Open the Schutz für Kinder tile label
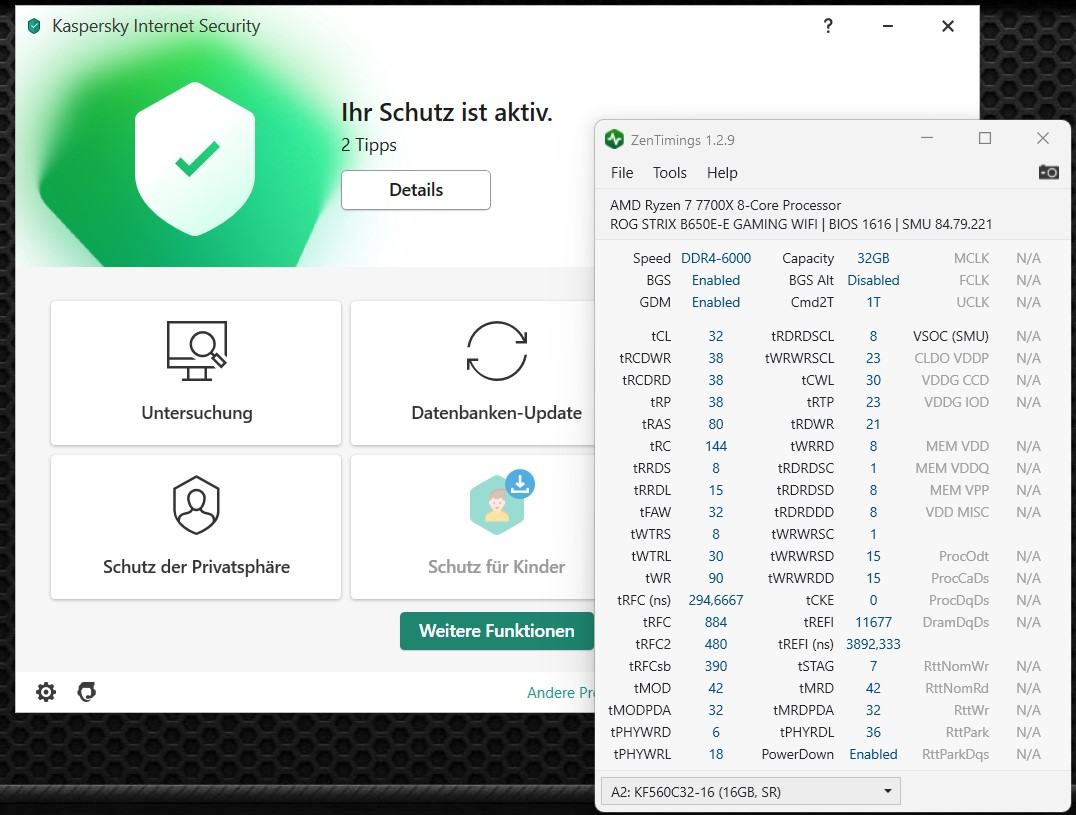1076x815 pixels. pos(497,567)
